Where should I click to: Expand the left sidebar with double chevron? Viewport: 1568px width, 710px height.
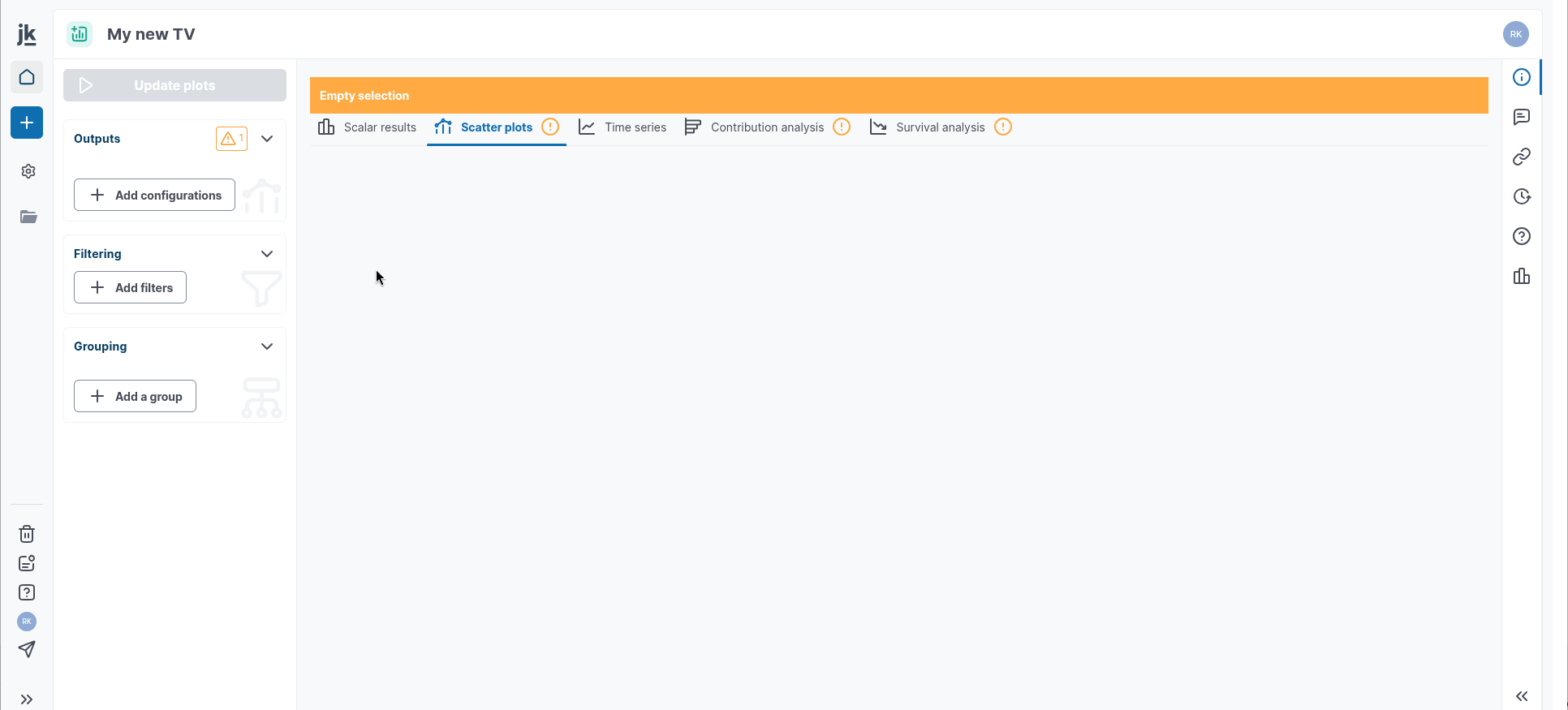(x=27, y=699)
